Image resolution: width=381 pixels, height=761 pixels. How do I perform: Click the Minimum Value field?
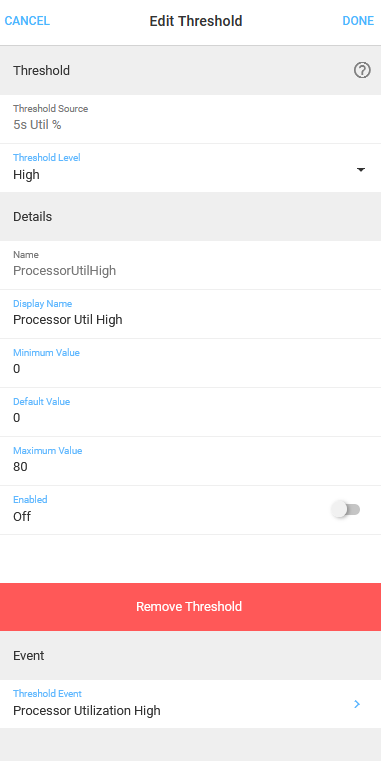click(190, 363)
